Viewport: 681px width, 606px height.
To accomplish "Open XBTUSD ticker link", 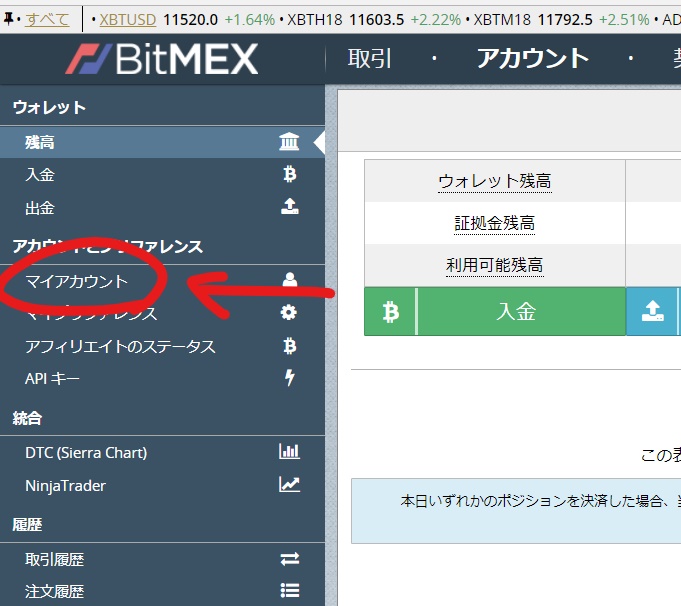I will 128,20.
